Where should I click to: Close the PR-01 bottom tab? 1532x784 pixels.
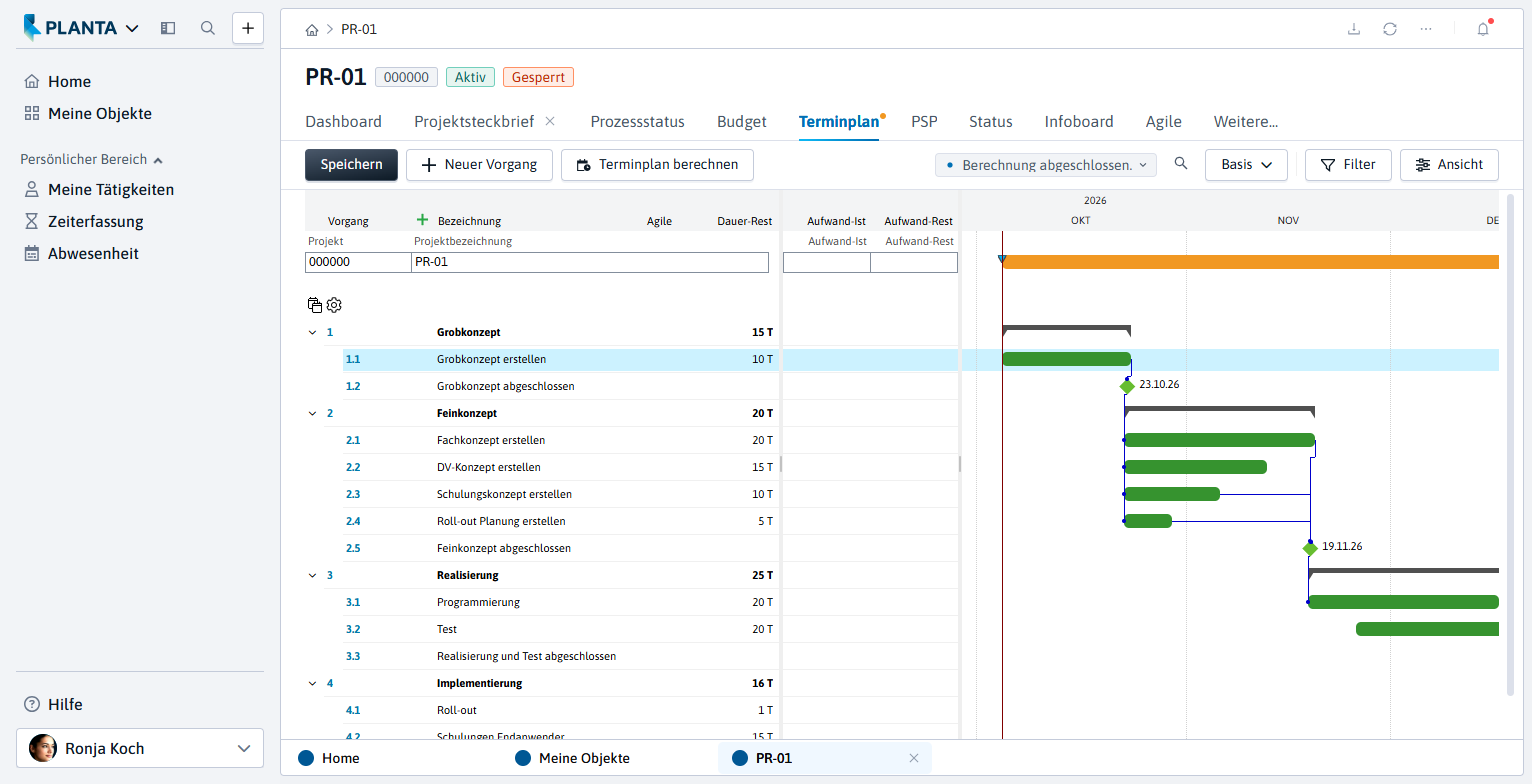pos(913,758)
